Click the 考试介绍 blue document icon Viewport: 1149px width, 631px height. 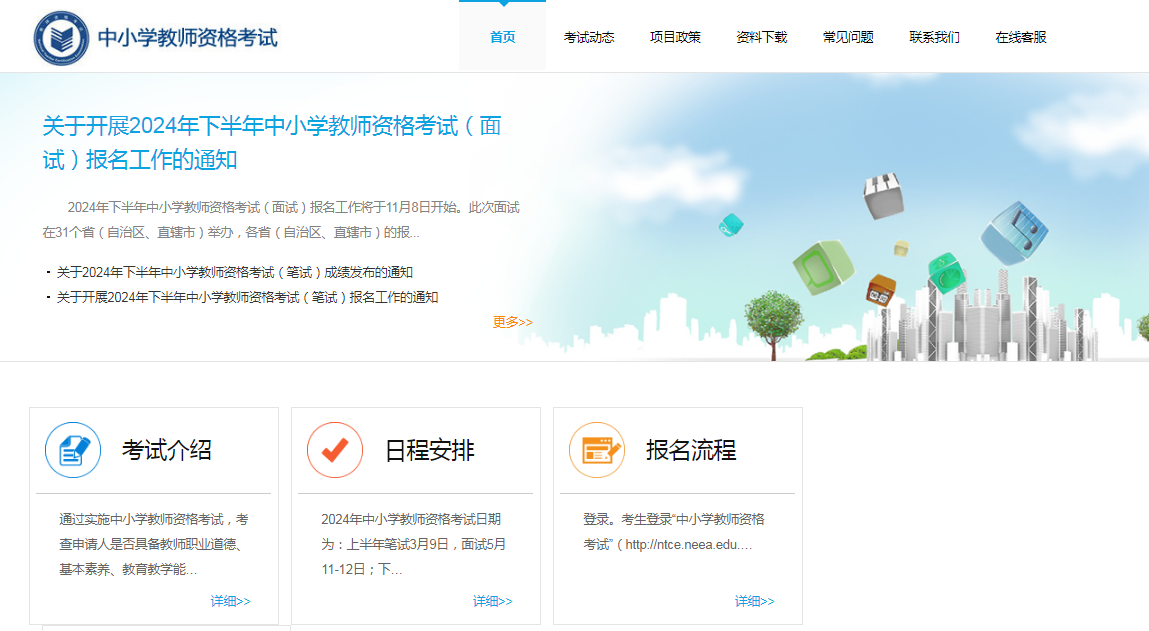click(73, 450)
